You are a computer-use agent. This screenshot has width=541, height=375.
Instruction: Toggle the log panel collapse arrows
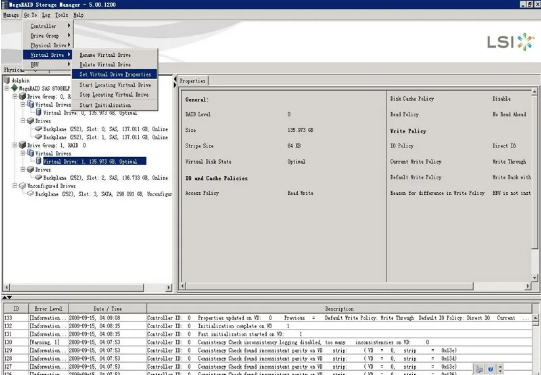8,297
